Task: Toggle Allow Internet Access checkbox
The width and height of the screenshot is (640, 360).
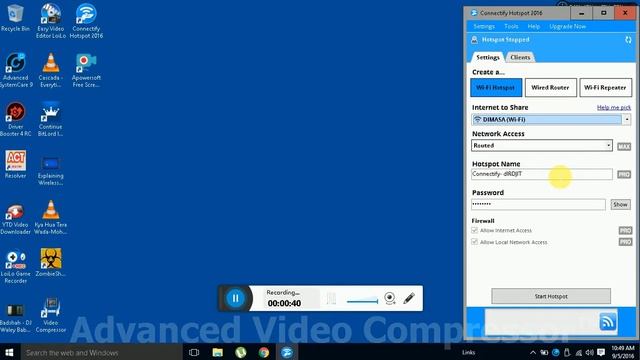Action: point(474,231)
